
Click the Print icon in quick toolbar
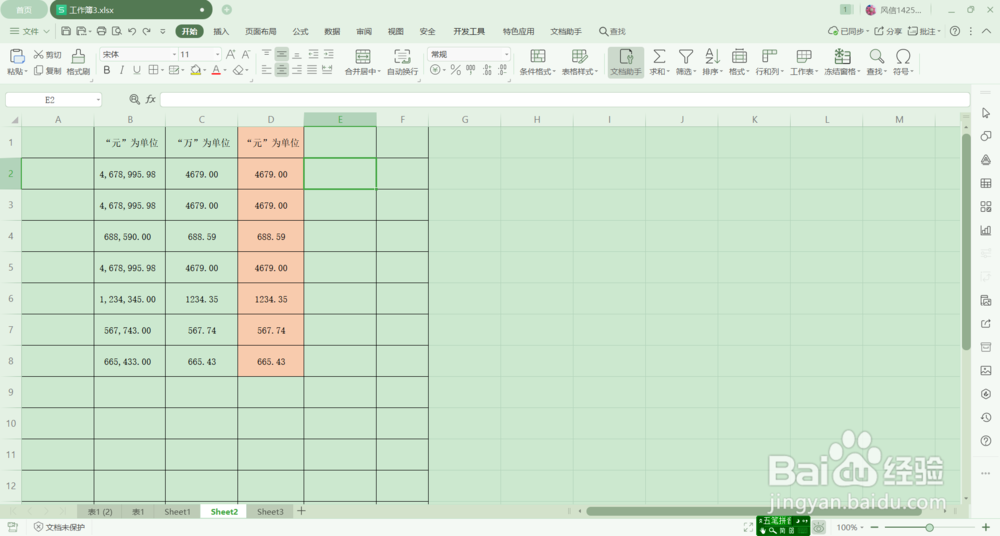click(101, 31)
